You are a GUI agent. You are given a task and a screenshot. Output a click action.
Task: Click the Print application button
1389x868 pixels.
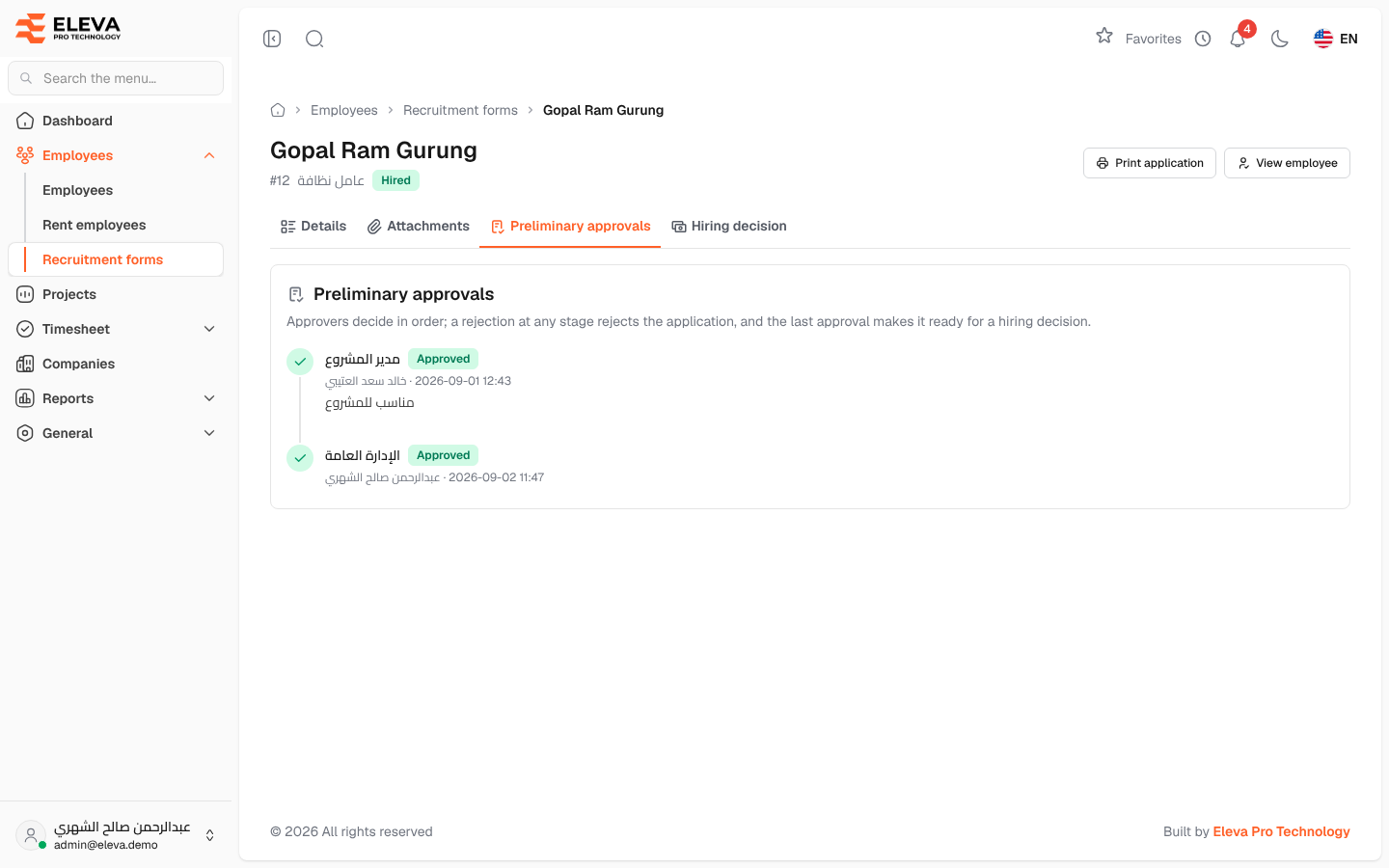(1150, 163)
